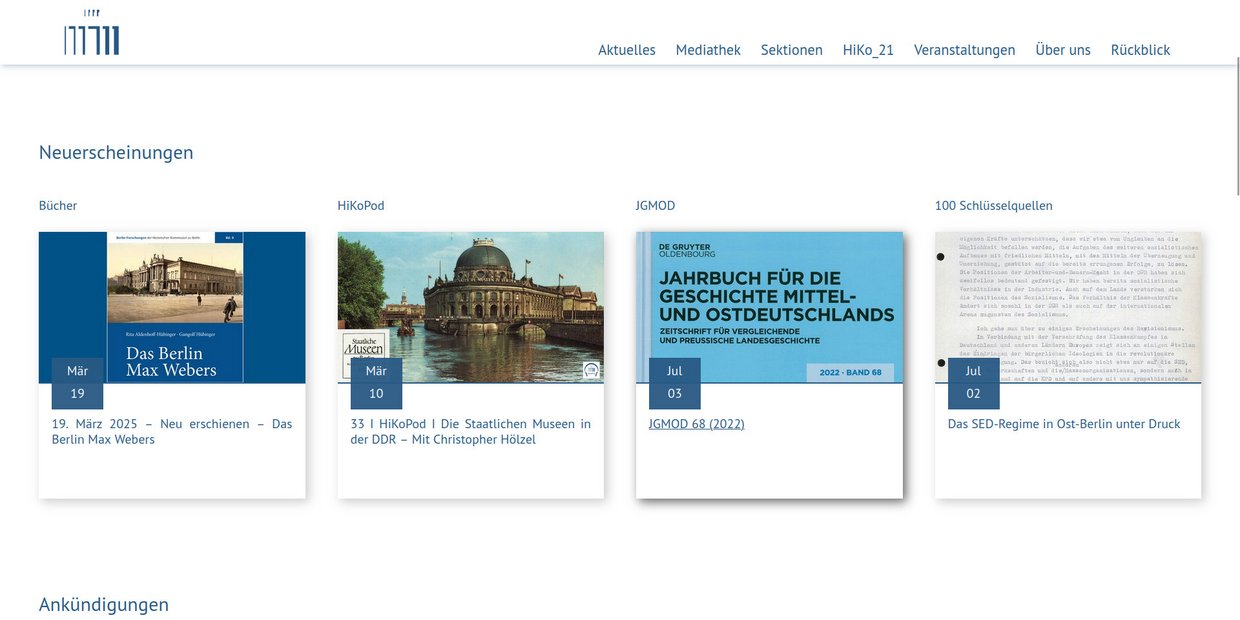The image size is (1240, 620).
Task: Click the institution logo at top left
Action: point(93,32)
